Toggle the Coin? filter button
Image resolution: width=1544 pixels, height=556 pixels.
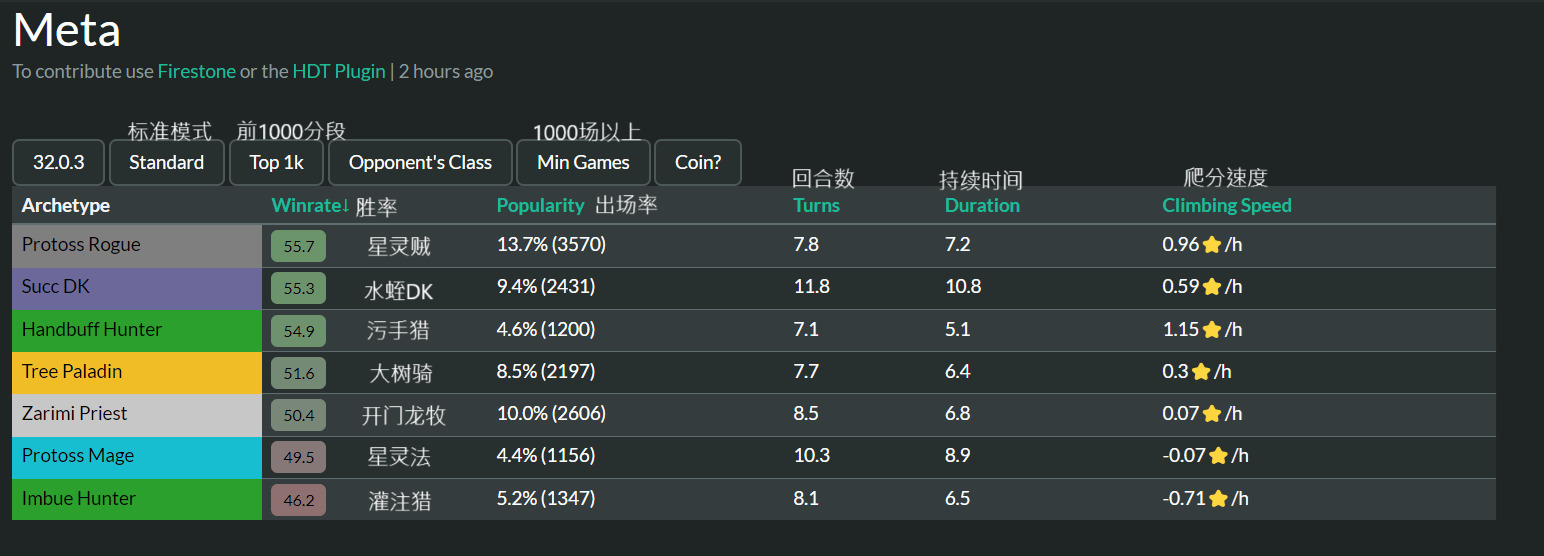click(697, 162)
